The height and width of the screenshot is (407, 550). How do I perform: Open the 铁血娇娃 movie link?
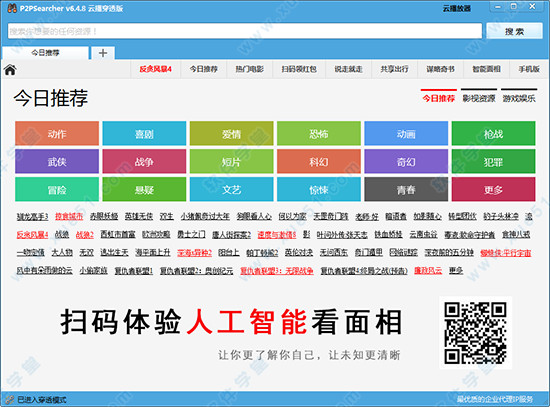[388, 234]
